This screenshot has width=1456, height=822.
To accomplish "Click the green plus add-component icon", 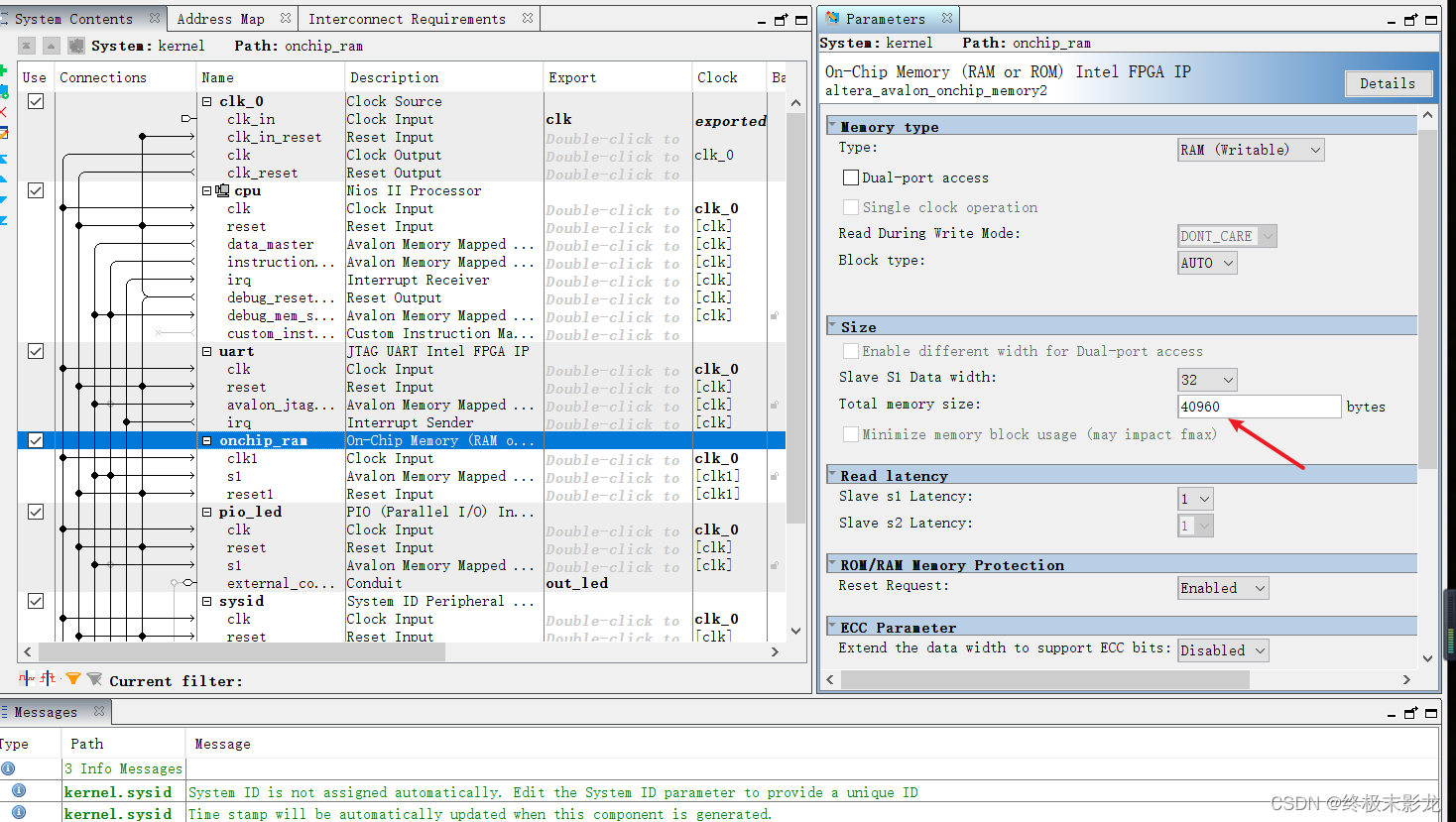I will (x=3, y=71).
